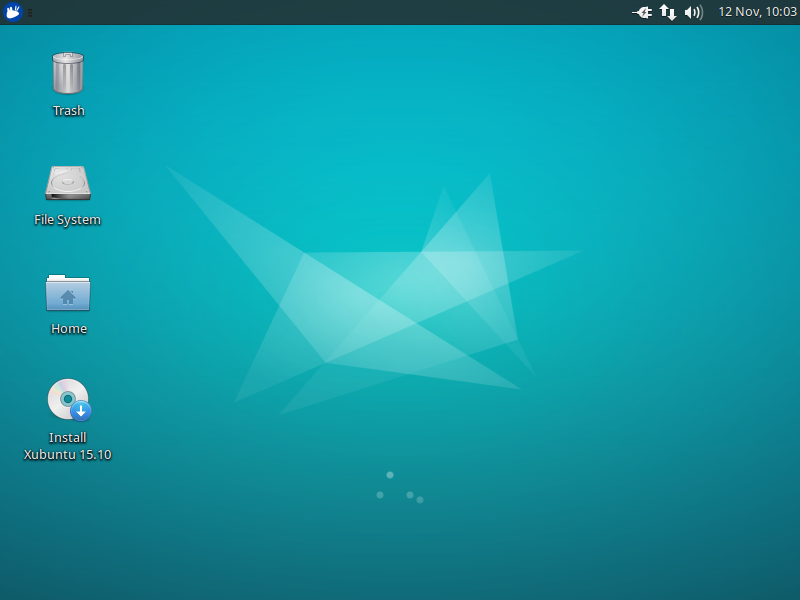Open the Whisker applications menu
Screen dimensions: 800x600
13,12
